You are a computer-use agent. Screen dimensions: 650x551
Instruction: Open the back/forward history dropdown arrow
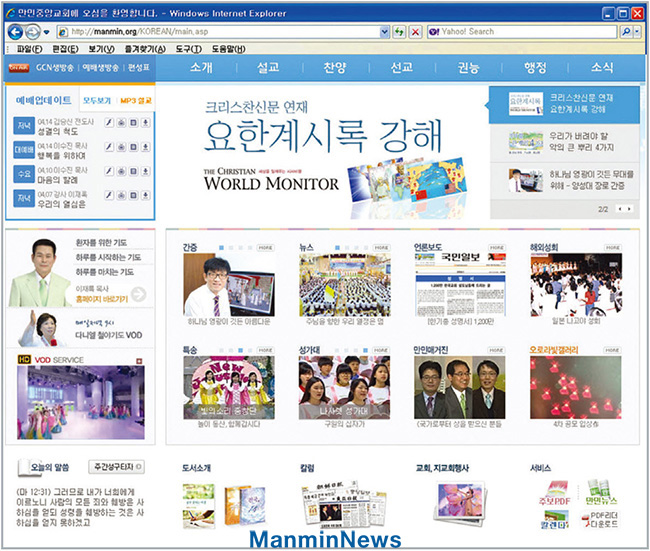click(x=46, y=32)
